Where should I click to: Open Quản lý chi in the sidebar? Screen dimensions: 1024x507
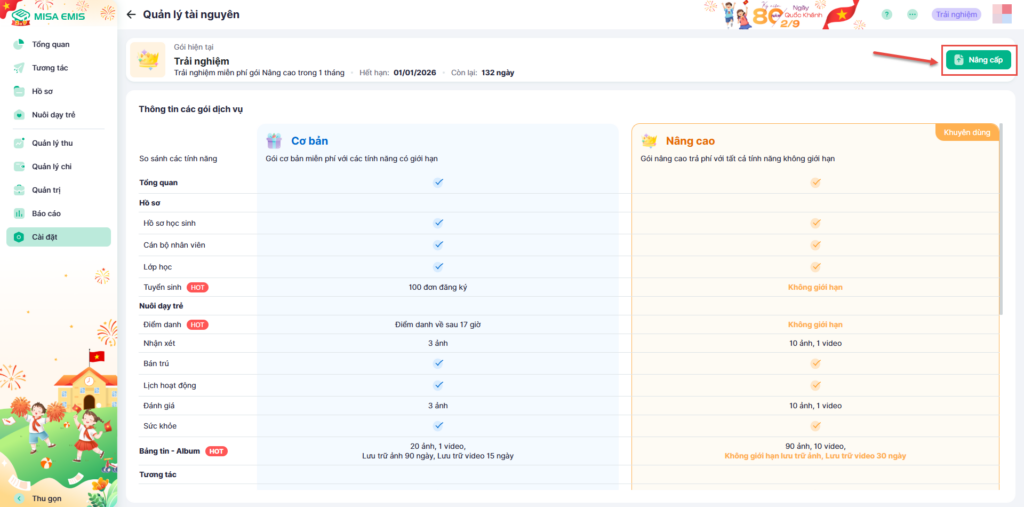[x=59, y=167]
